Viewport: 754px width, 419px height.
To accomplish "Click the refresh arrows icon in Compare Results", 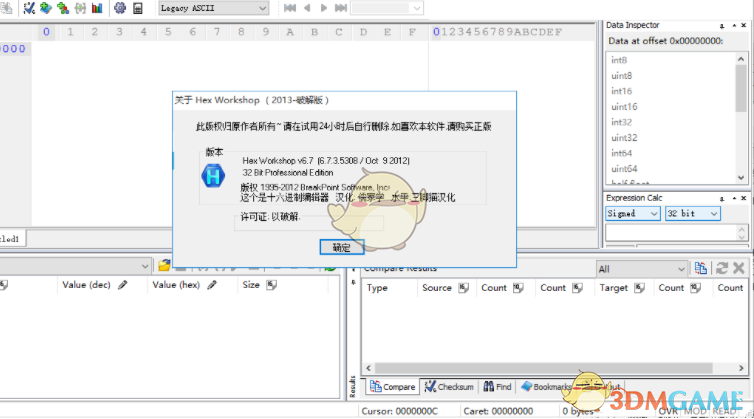I will pyautogui.click(x=722, y=268).
